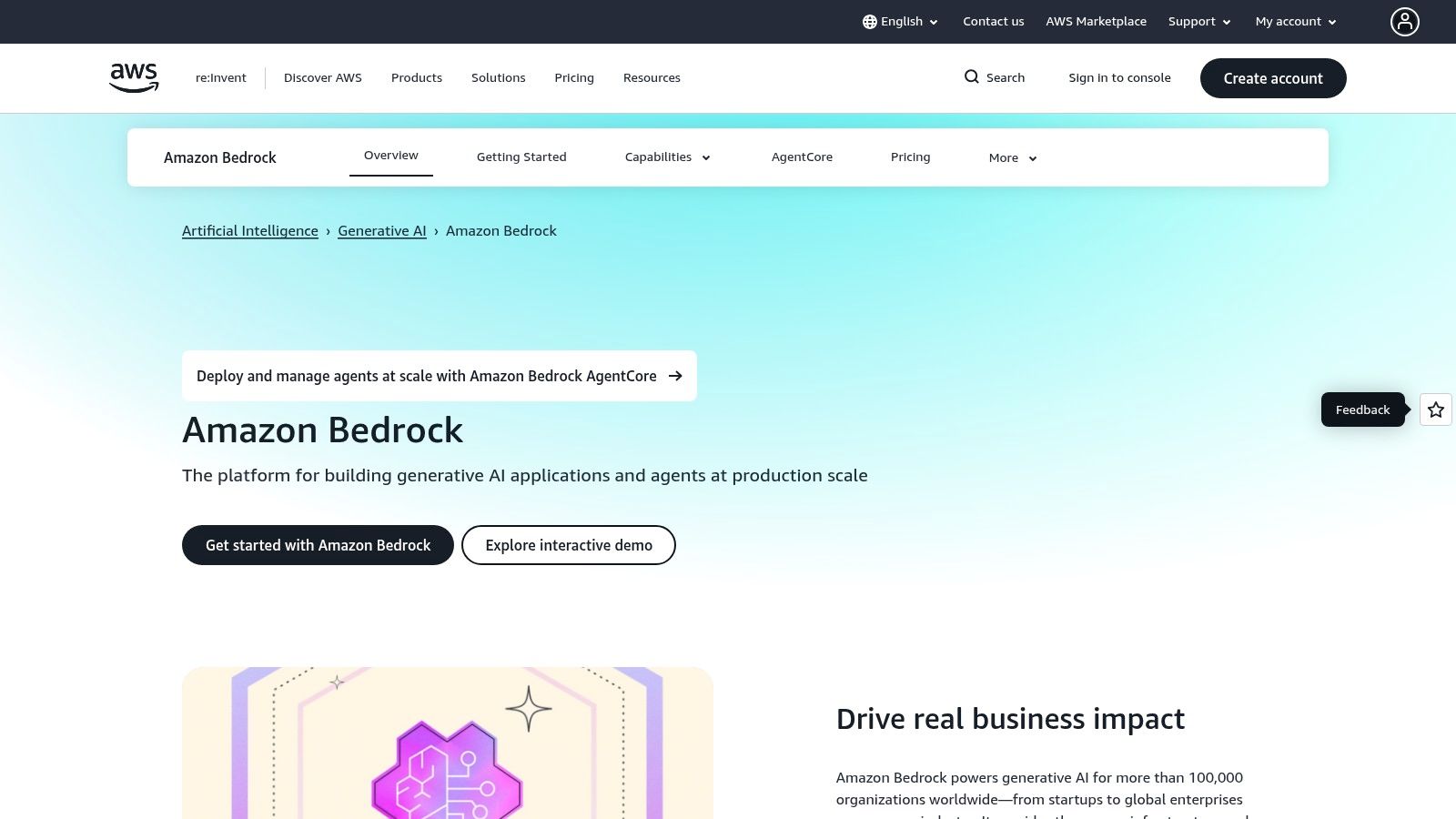Viewport: 1456px width, 819px height.
Task: Open the Feedback panel
Action: (x=1362, y=409)
